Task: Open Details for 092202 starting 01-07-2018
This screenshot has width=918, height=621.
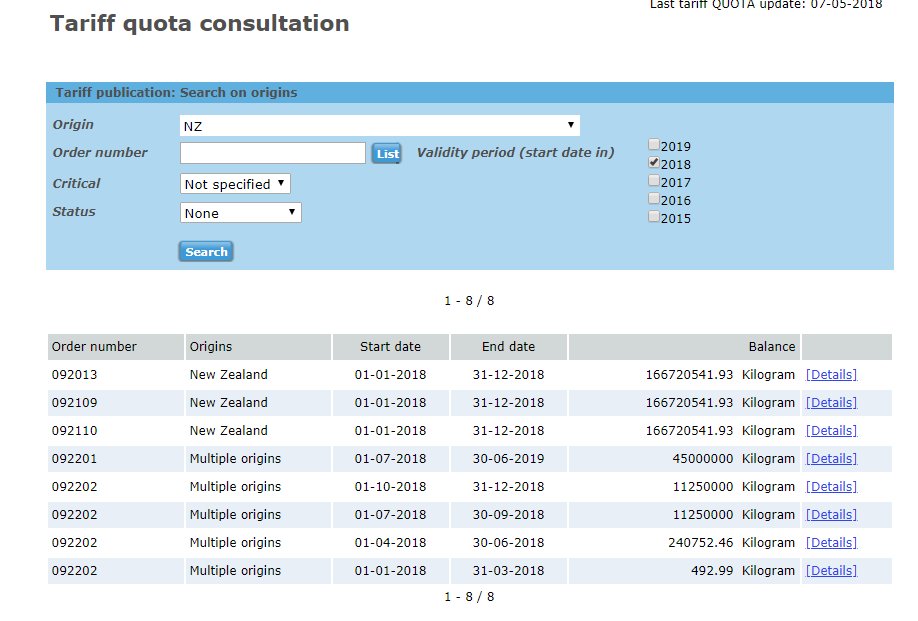Action: (831, 515)
